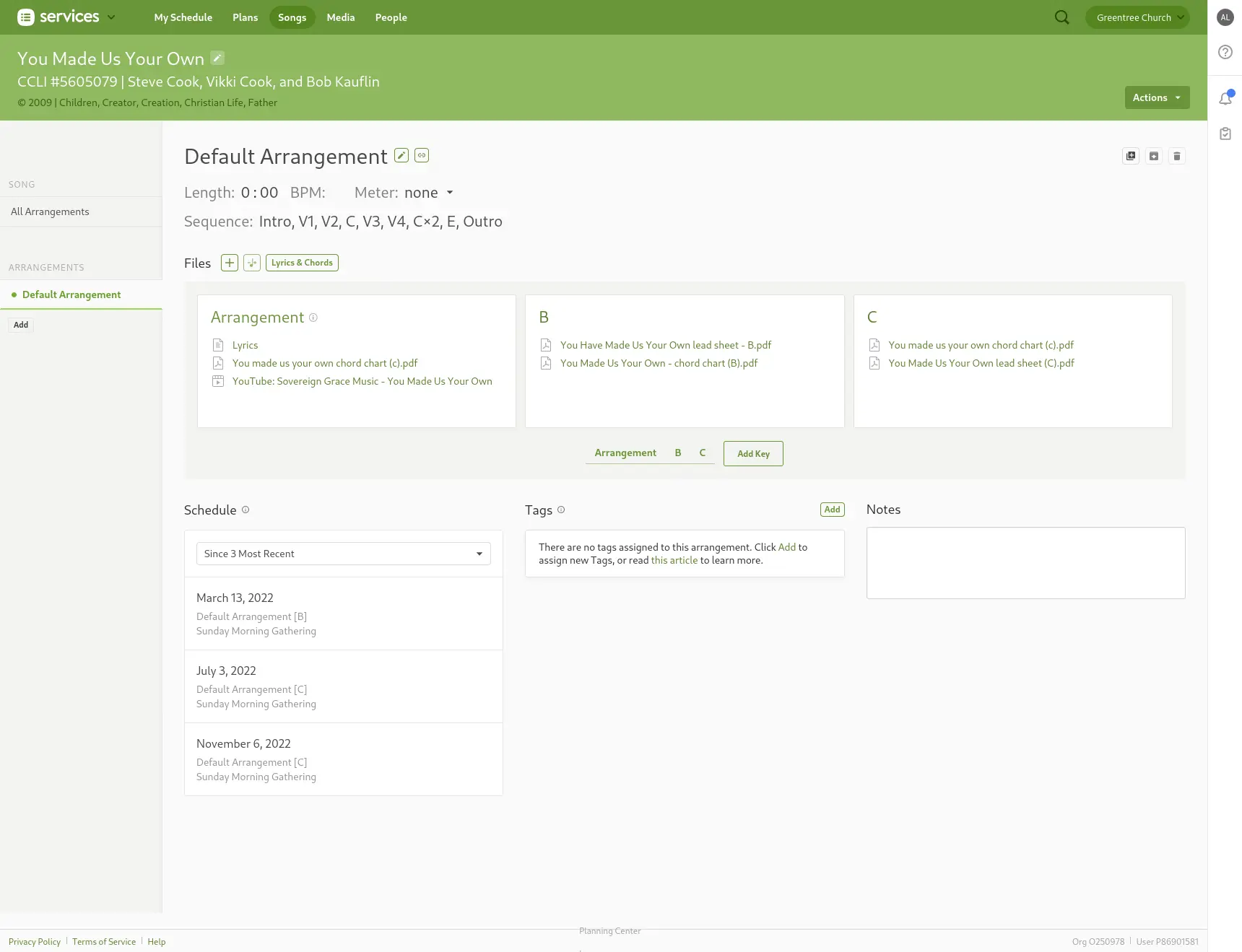Open the AL user avatar menu
Screen dimensions: 1242x952
(x=1225, y=17)
